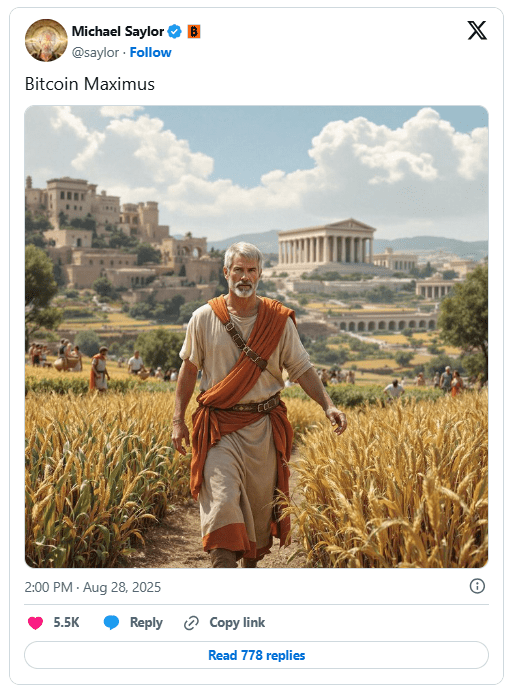Click the blue verified checkmark badge
The height and width of the screenshot is (689, 517).
175,32
